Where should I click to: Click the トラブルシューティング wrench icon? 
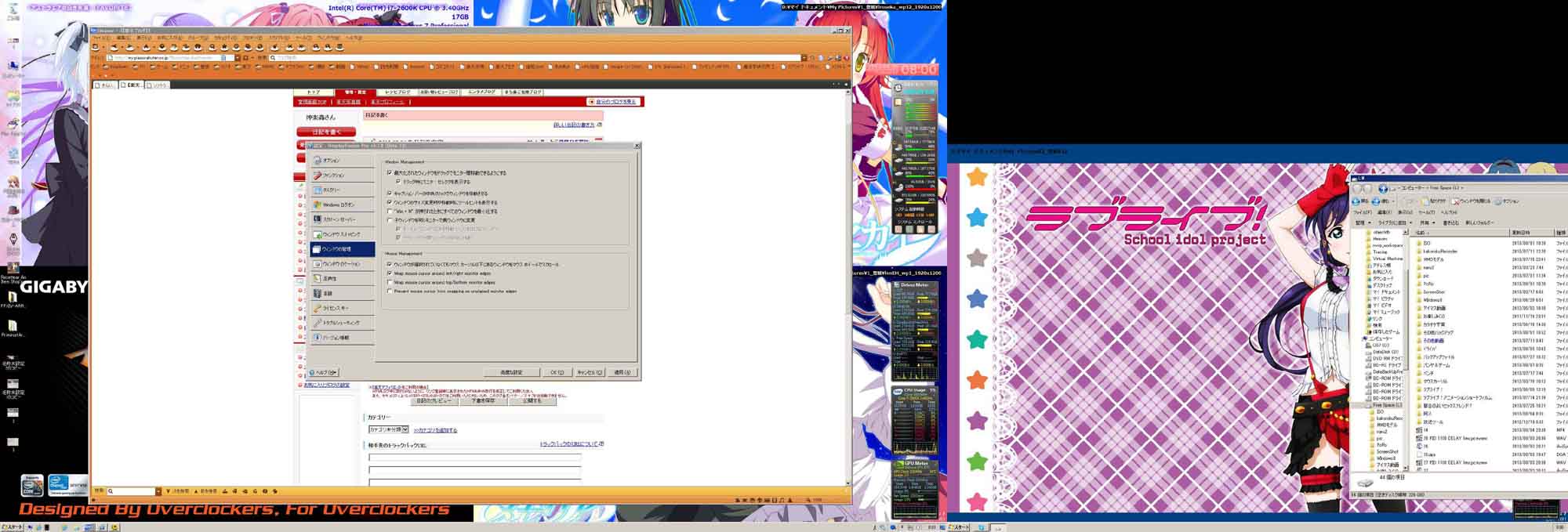point(318,323)
